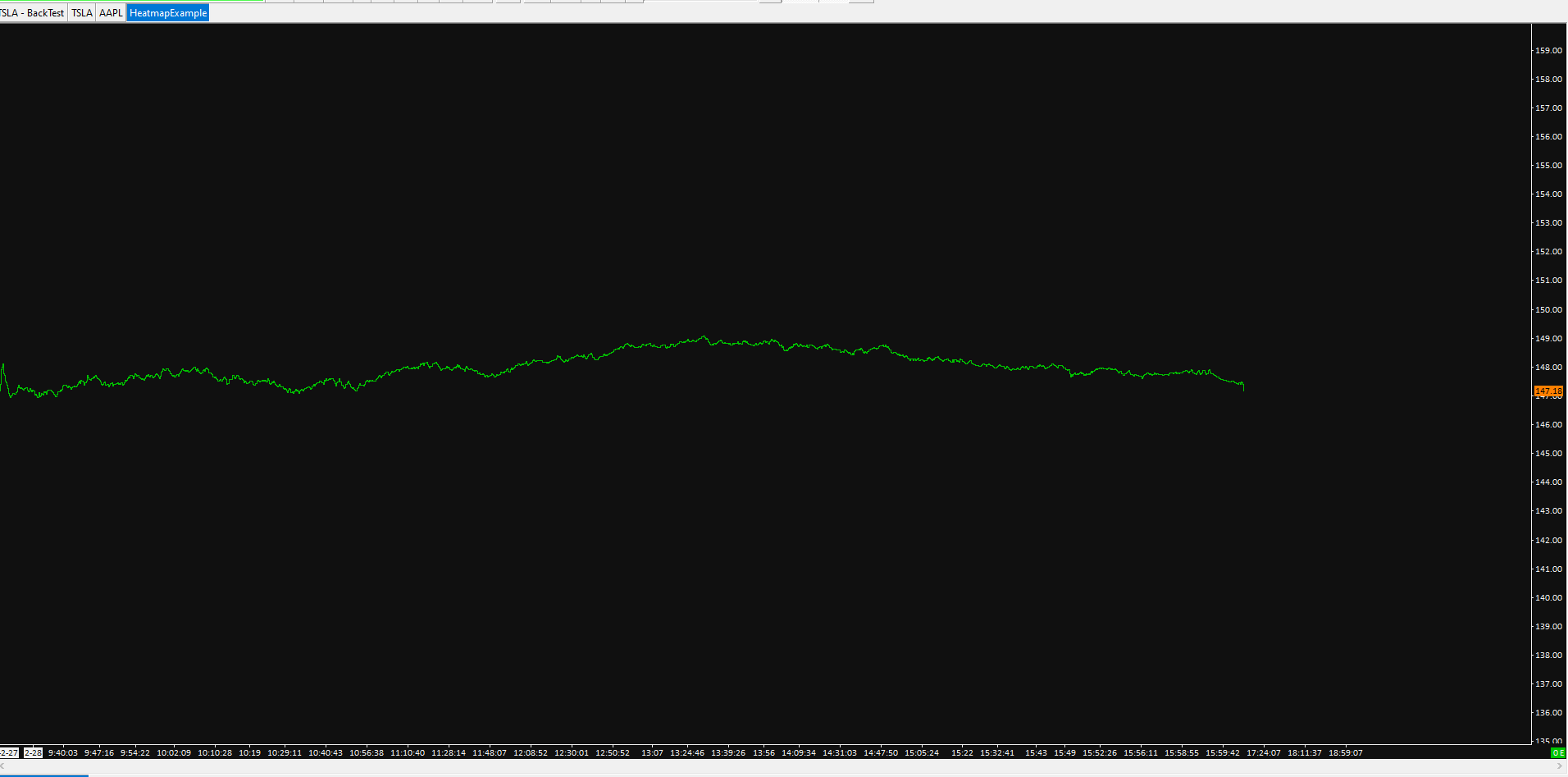Click the 155.00 price scale label
1568x777 pixels.
point(1548,166)
